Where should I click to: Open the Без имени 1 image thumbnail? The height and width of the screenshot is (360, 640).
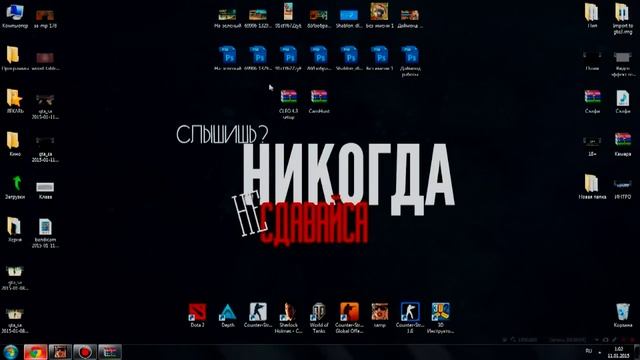point(380,16)
